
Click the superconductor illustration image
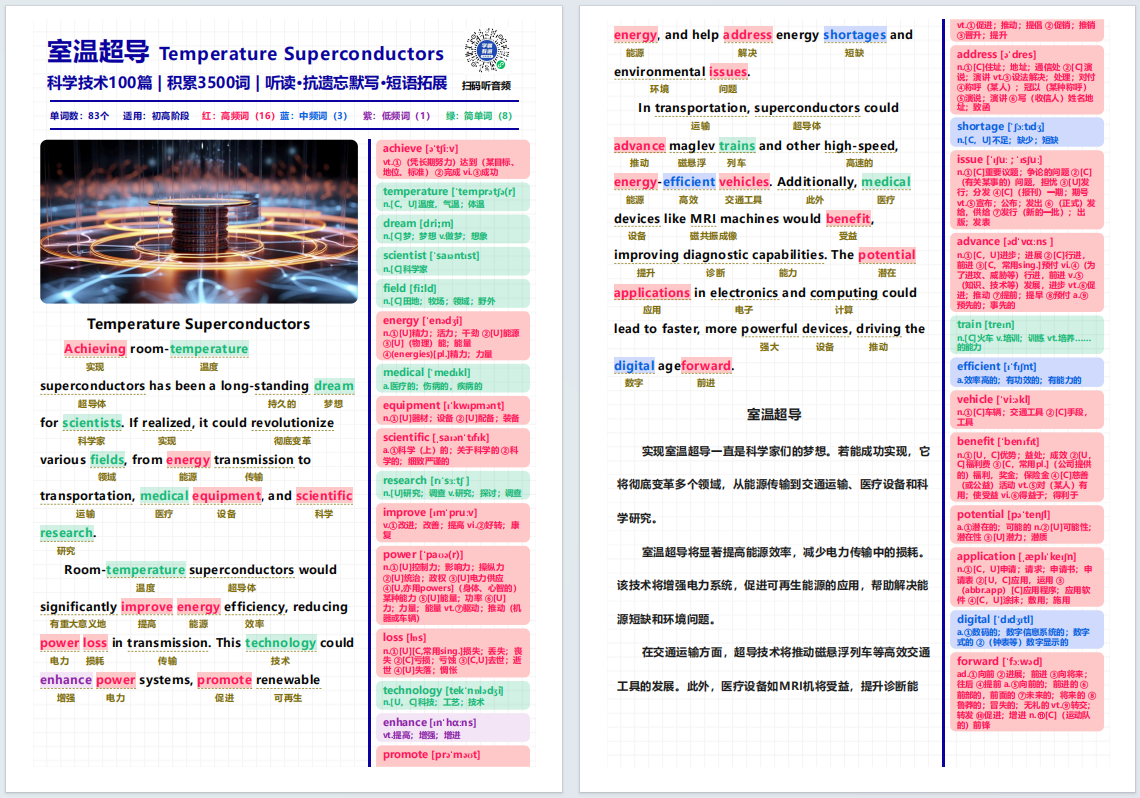point(199,221)
